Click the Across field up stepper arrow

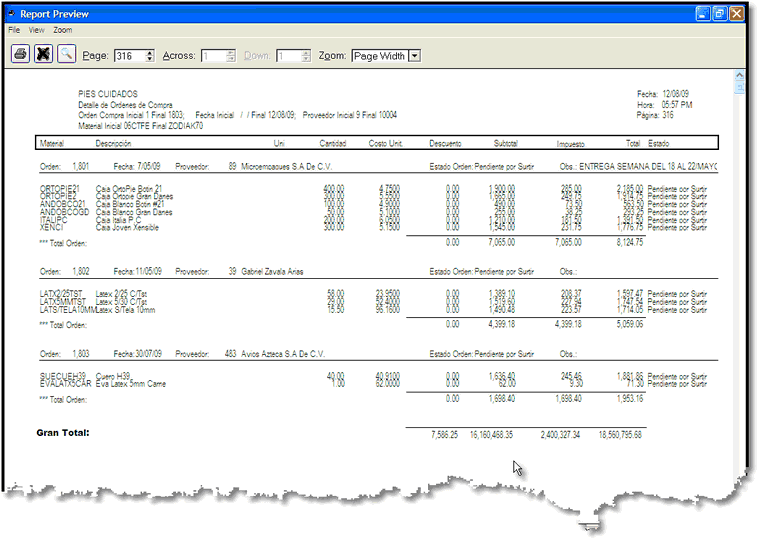(x=231, y=53)
